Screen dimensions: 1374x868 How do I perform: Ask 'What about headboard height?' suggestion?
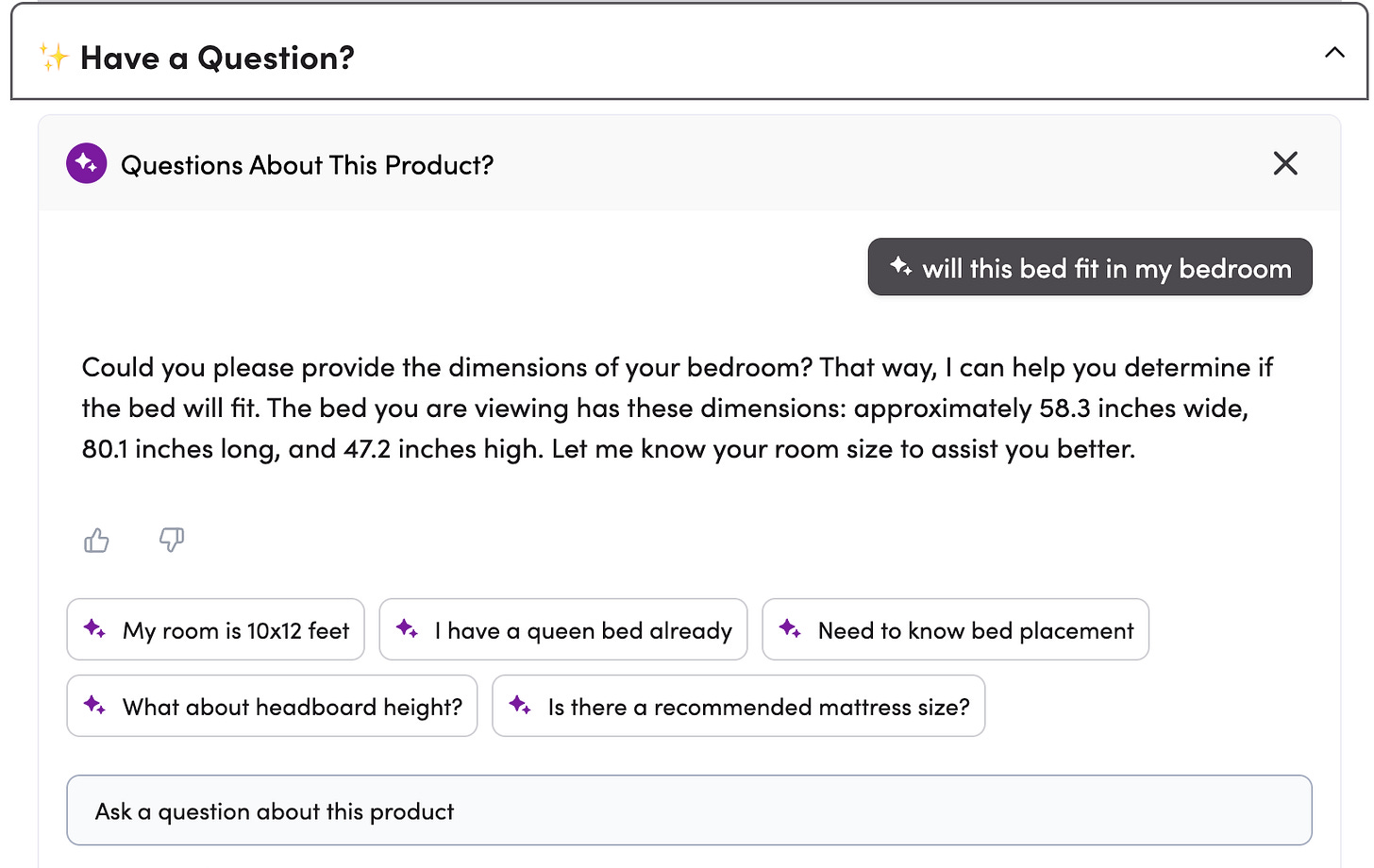coord(272,706)
